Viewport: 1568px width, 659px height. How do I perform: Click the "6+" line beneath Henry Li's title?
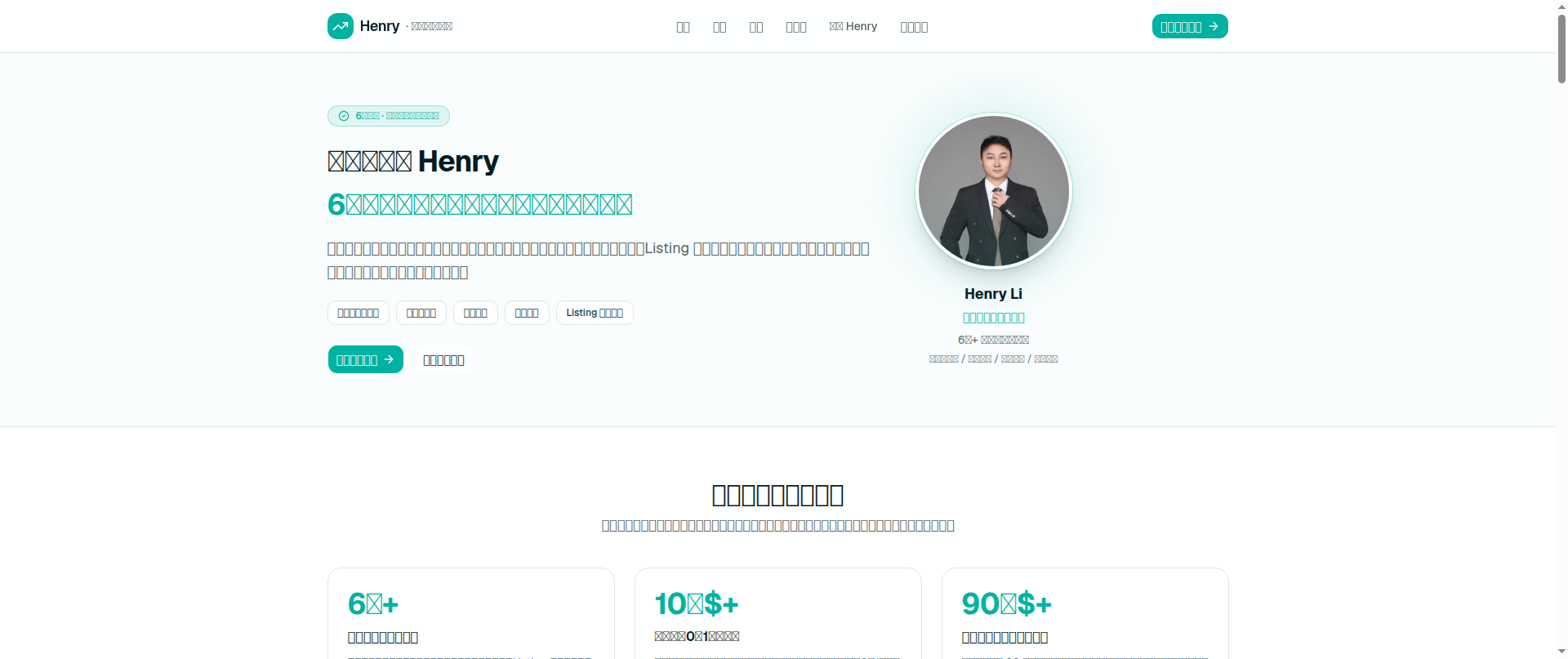pyautogui.click(x=993, y=340)
